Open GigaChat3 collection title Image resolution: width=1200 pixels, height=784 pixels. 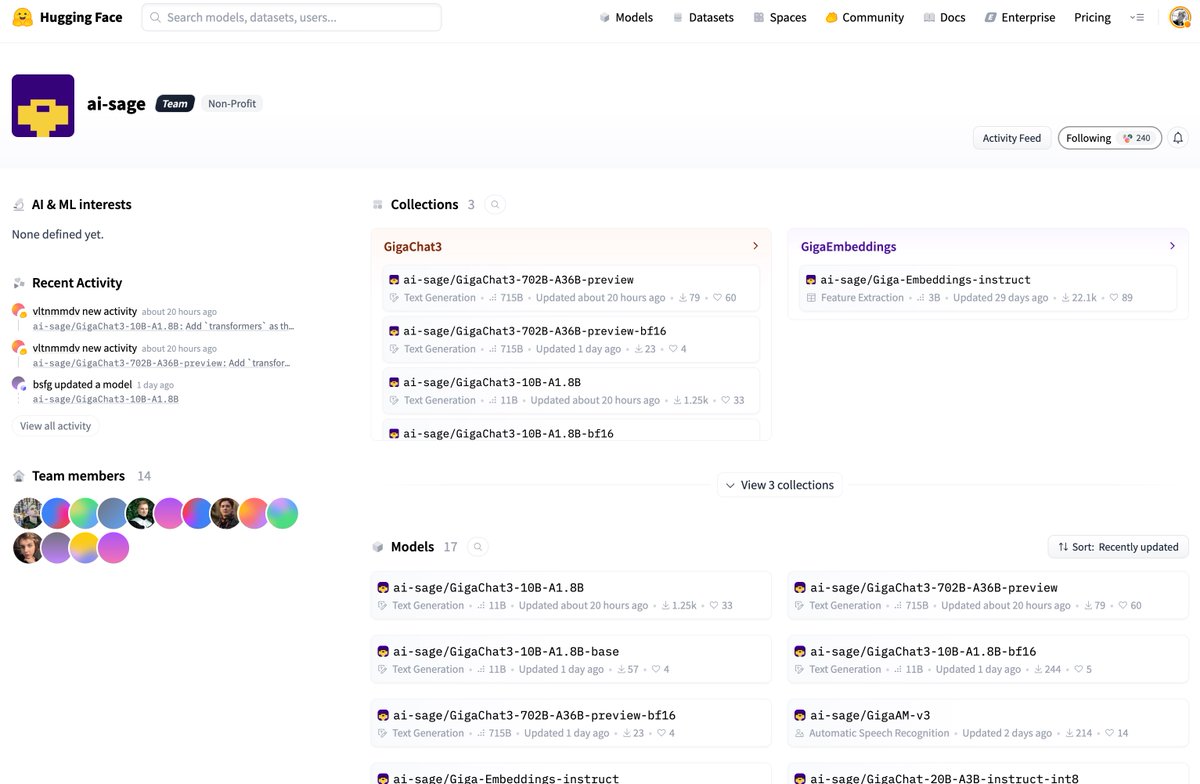(413, 246)
